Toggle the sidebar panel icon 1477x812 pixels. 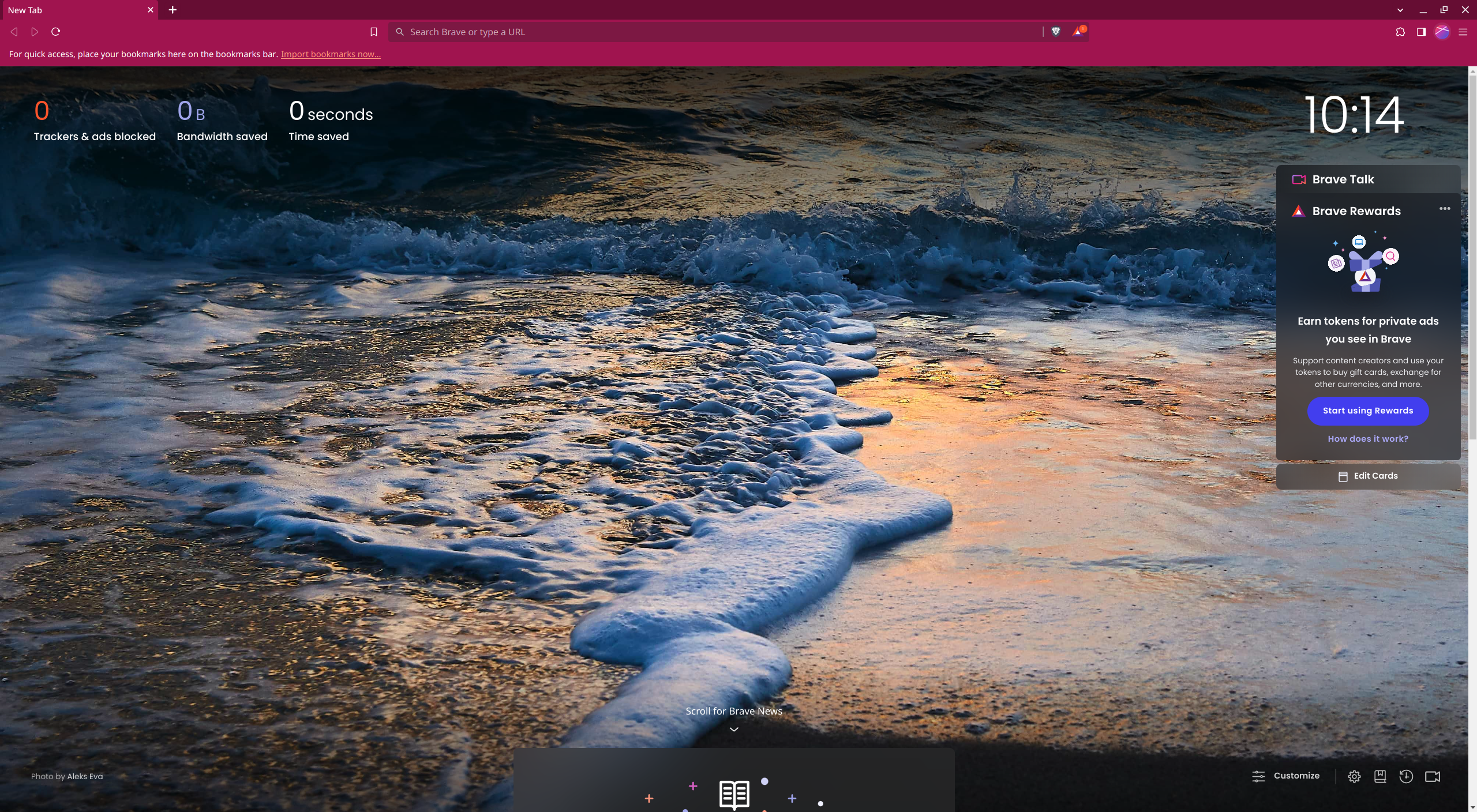[1421, 32]
